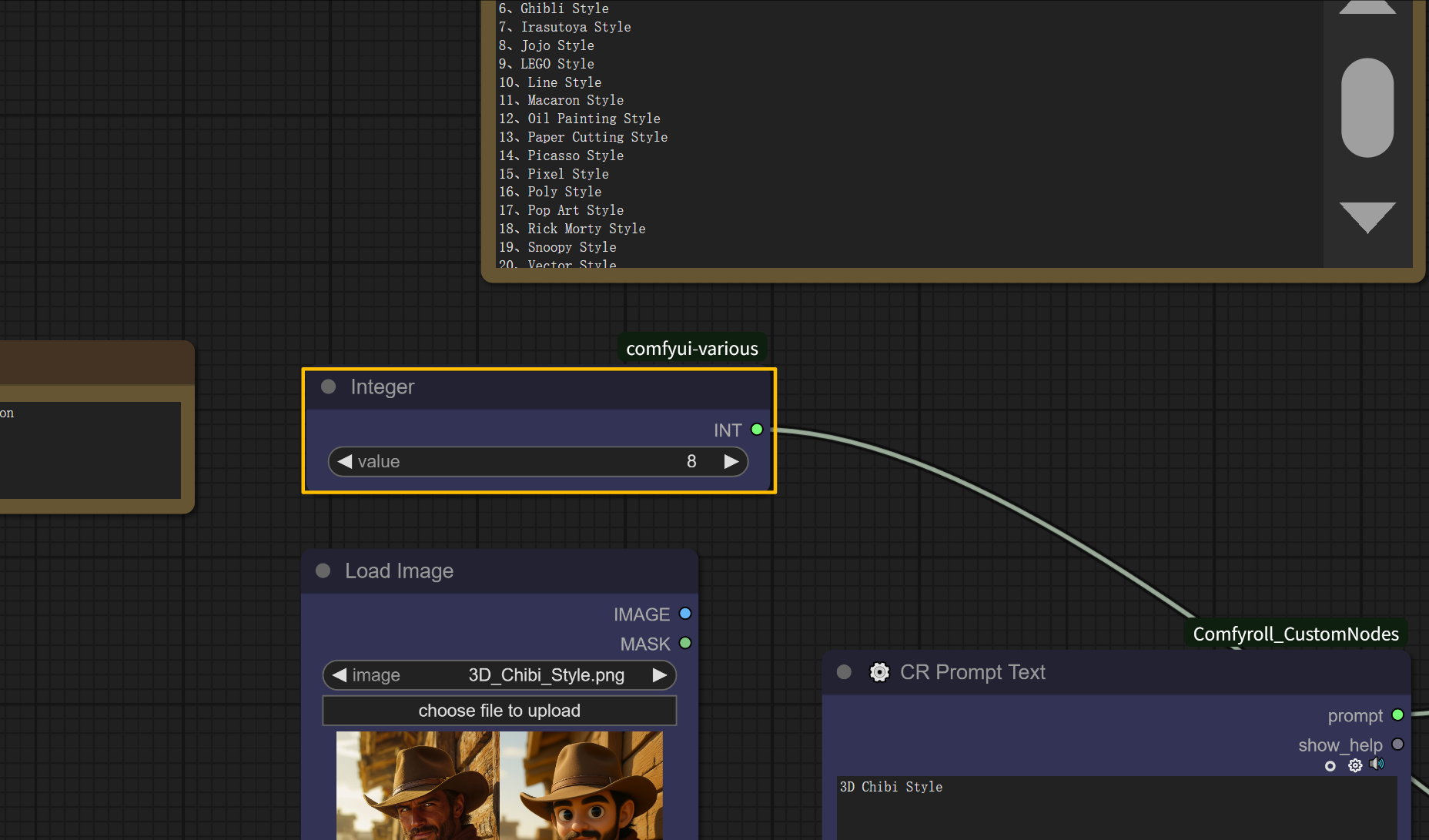Click the 3D chibi cowboy preview thumbnail

click(581, 785)
